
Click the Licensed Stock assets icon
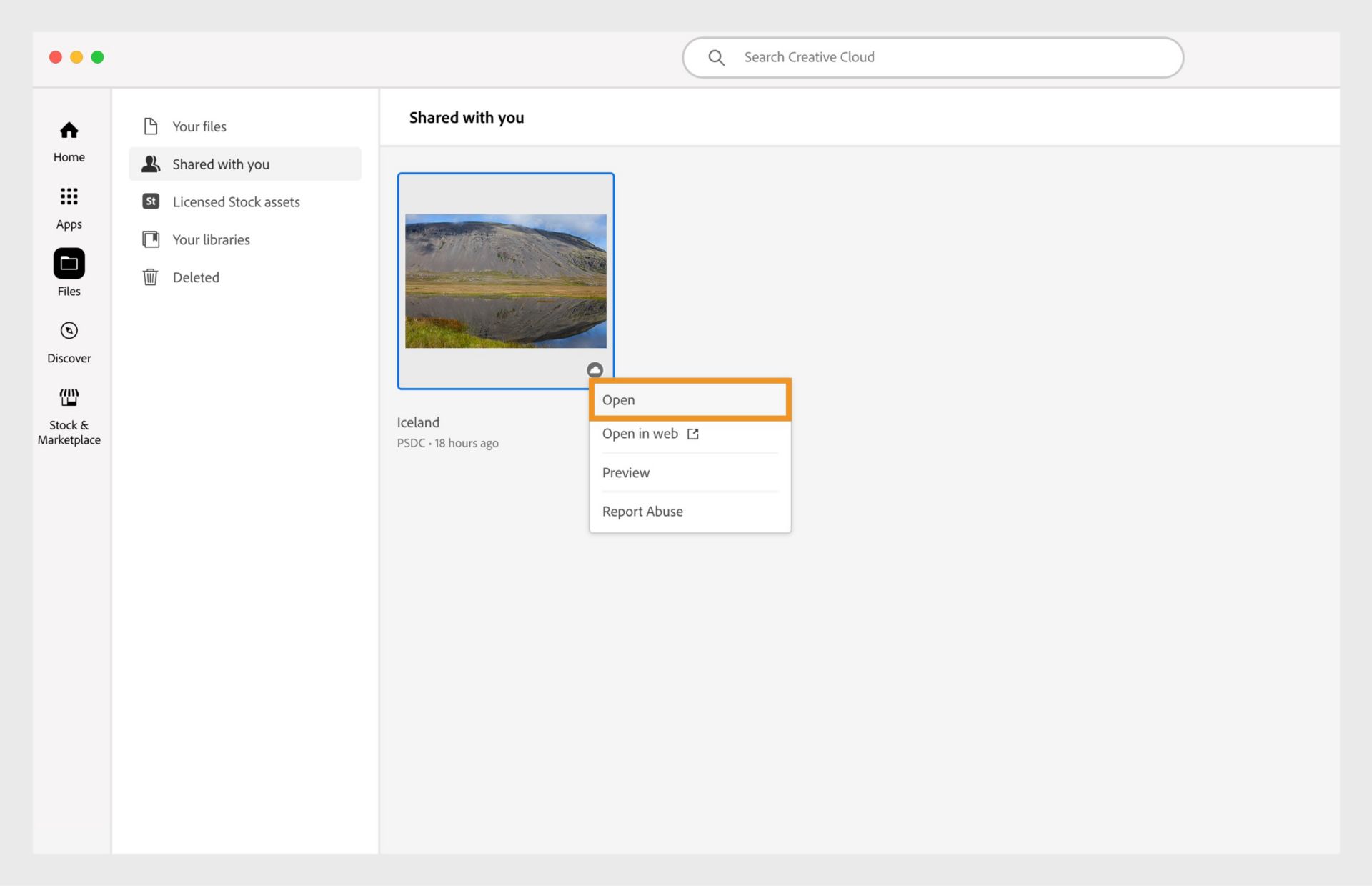point(149,201)
